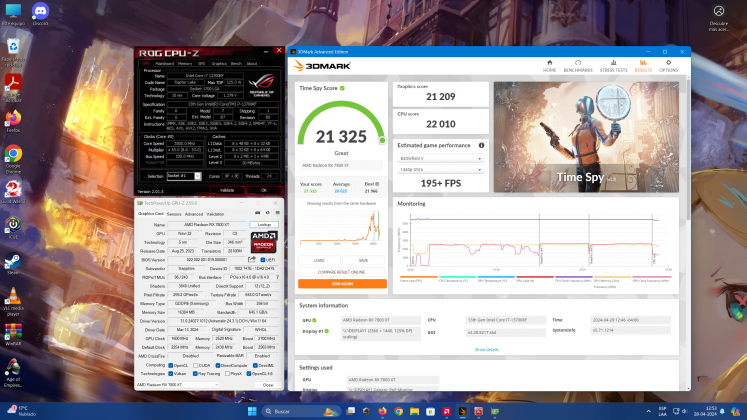
Task: Click the Show details link in System information
Action: [x=486, y=350]
